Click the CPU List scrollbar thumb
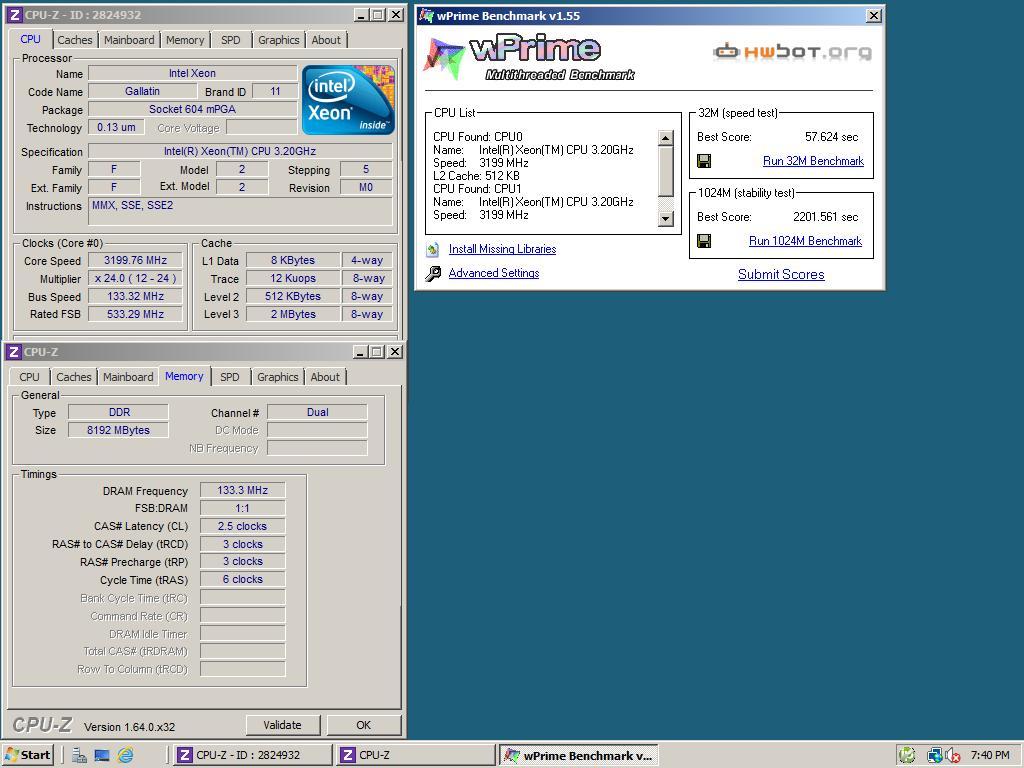This screenshot has width=1024, height=768. (665, 170)
